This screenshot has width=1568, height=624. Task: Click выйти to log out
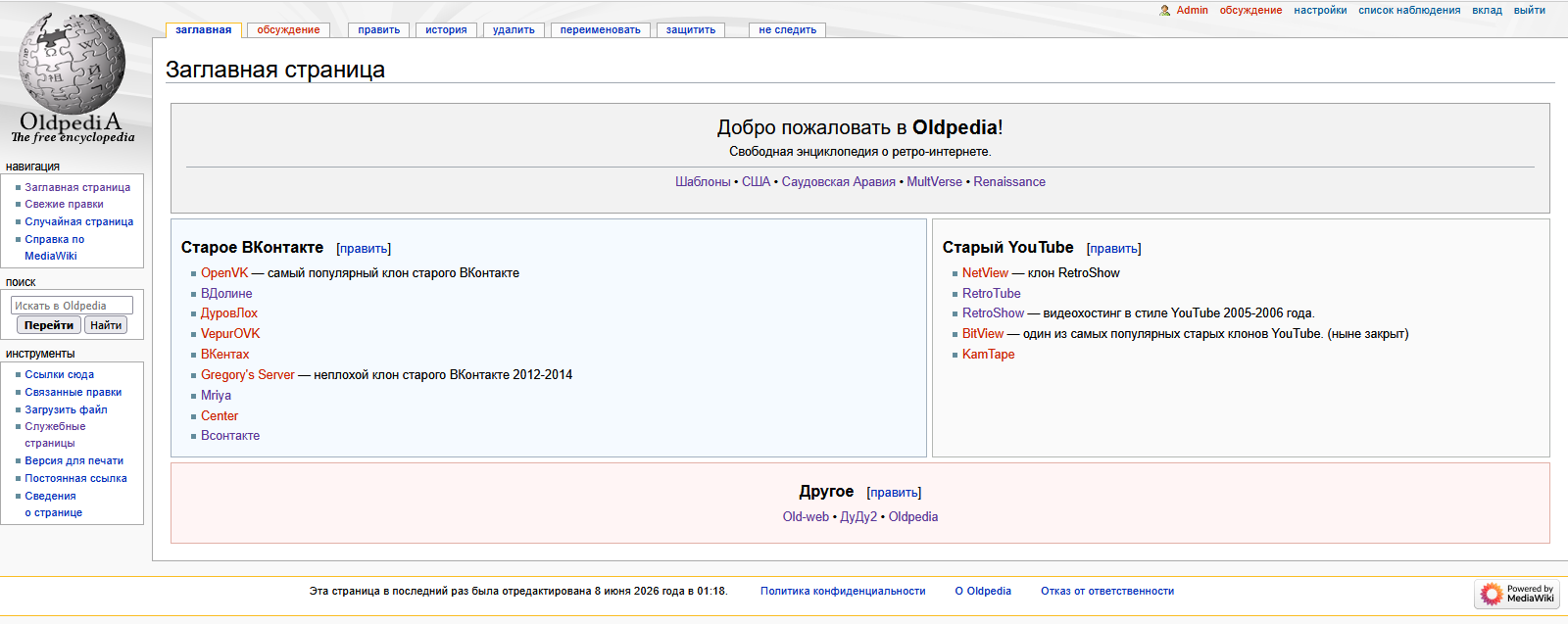coord(1530,11)
